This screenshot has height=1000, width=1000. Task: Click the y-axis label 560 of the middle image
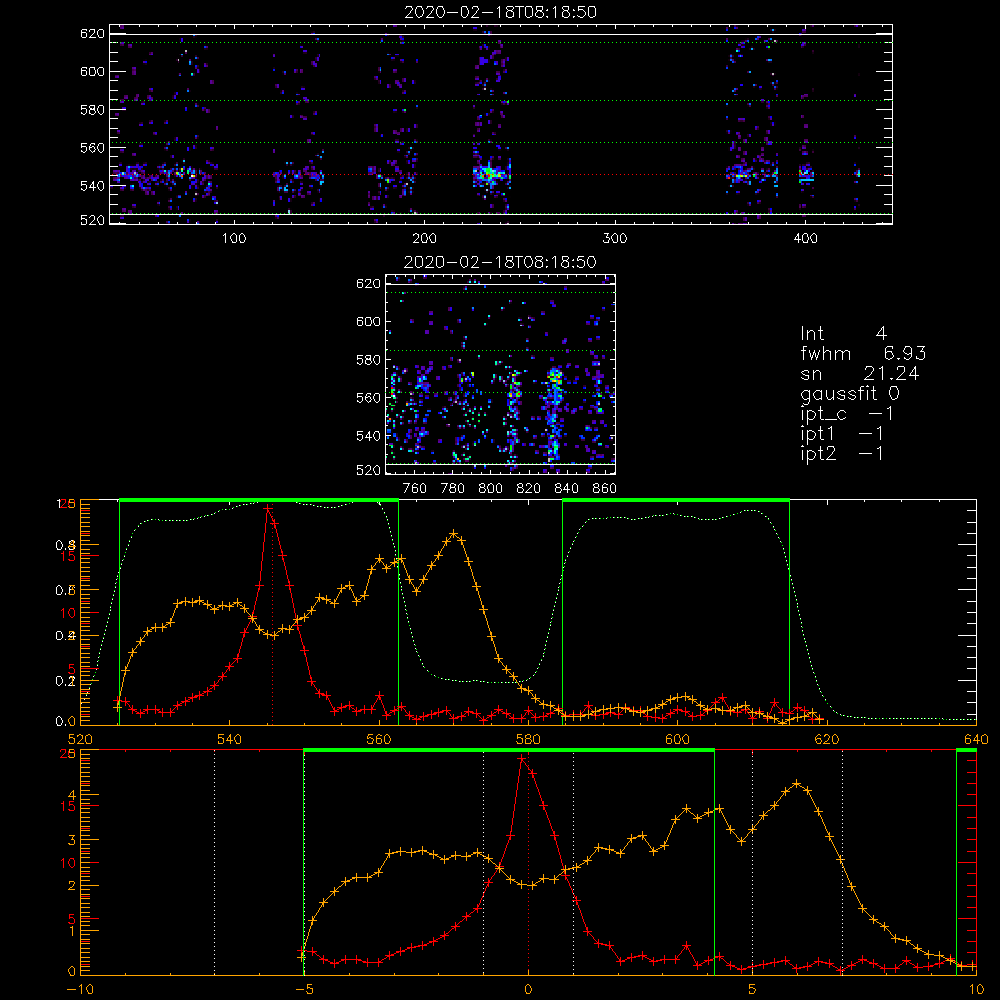(369, 398)
